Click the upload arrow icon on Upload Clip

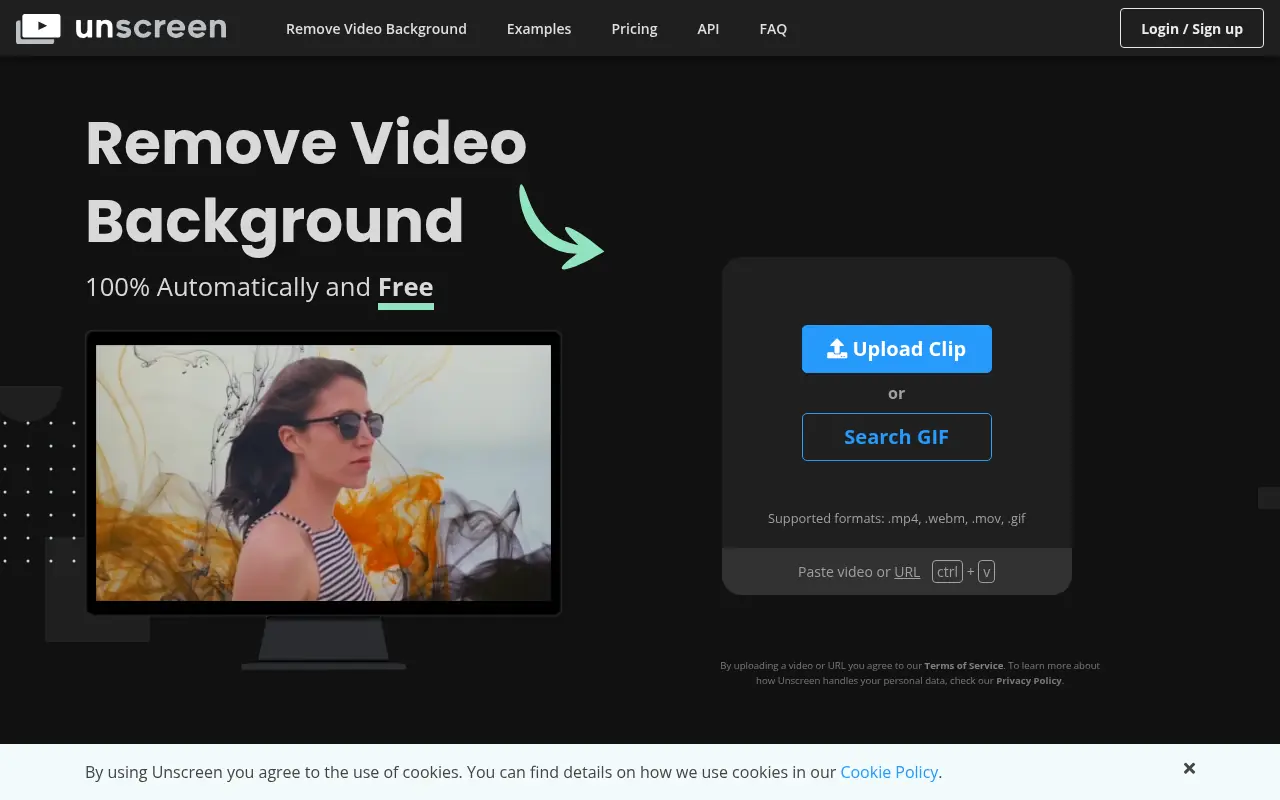point(836,348)
